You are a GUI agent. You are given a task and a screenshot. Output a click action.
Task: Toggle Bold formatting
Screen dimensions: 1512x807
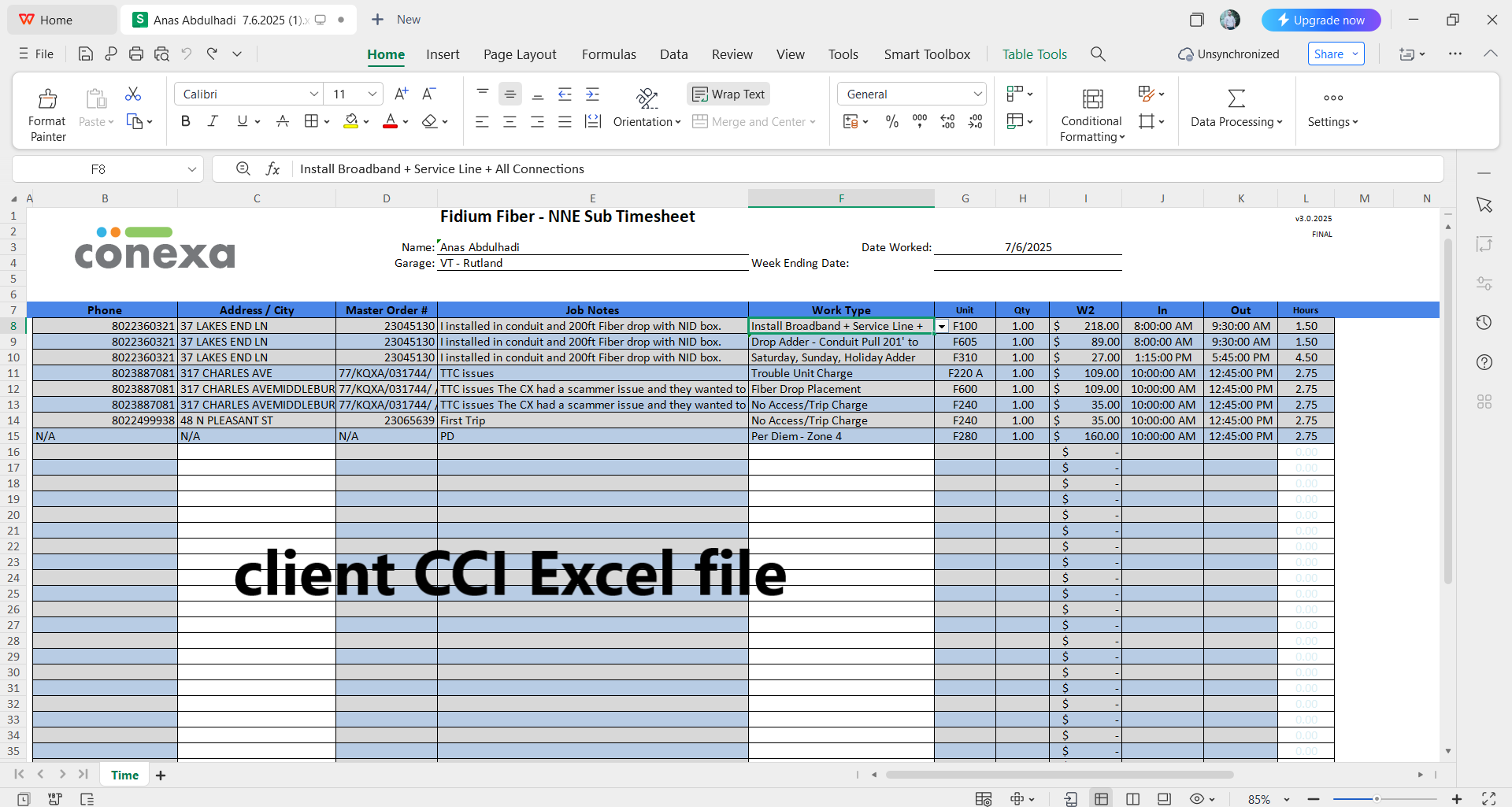(186, 121)
